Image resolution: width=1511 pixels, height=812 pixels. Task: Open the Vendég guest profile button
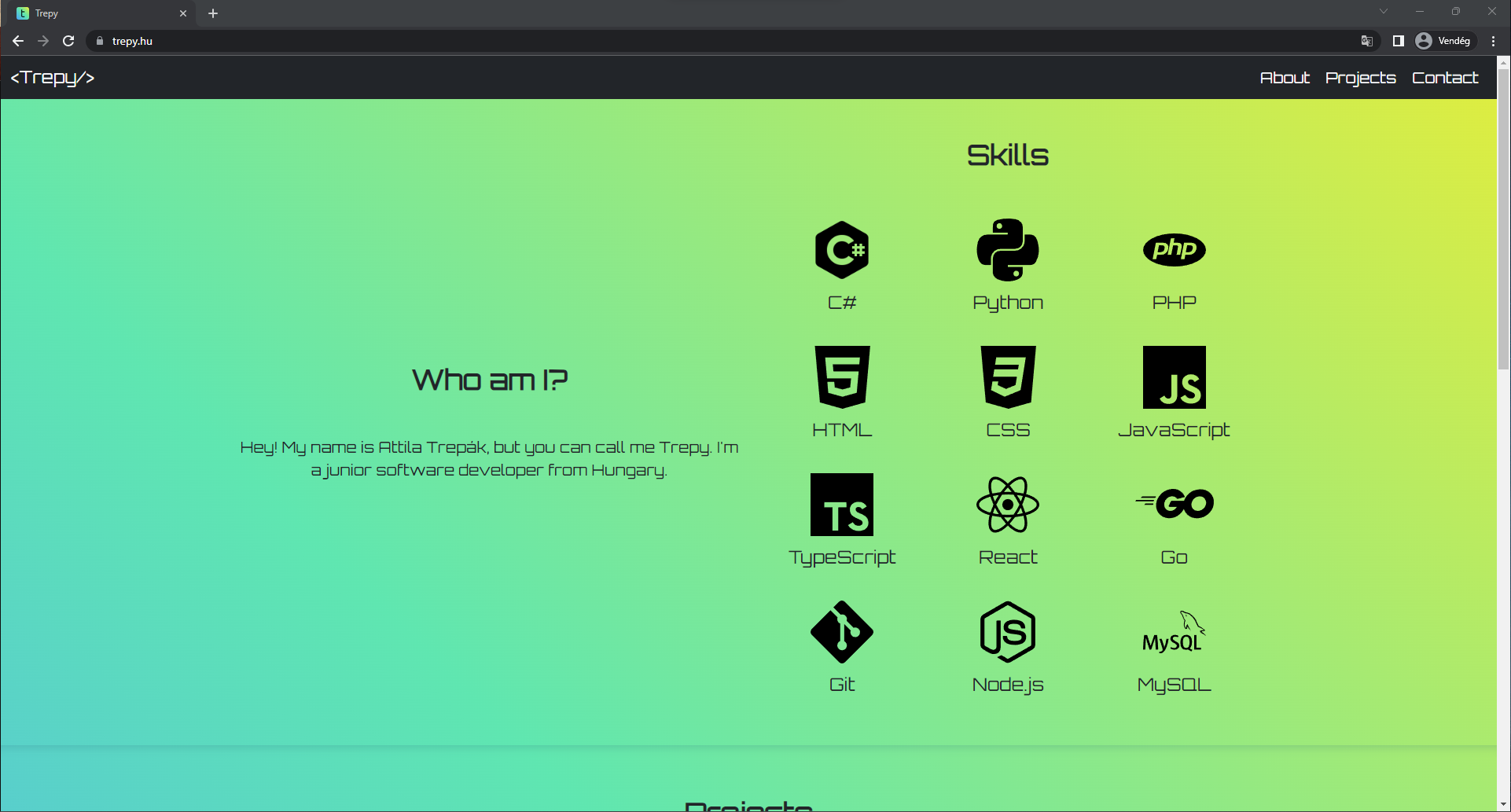1445,41
